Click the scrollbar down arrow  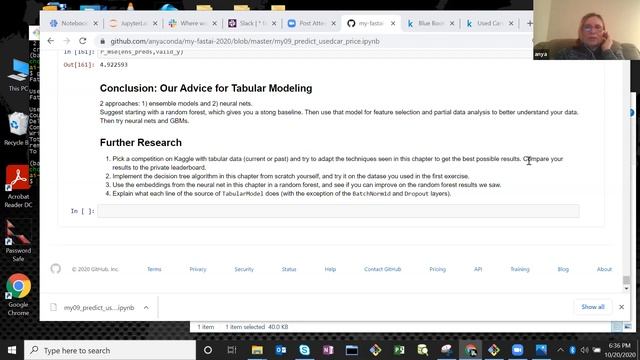click(x=627, y=289)
